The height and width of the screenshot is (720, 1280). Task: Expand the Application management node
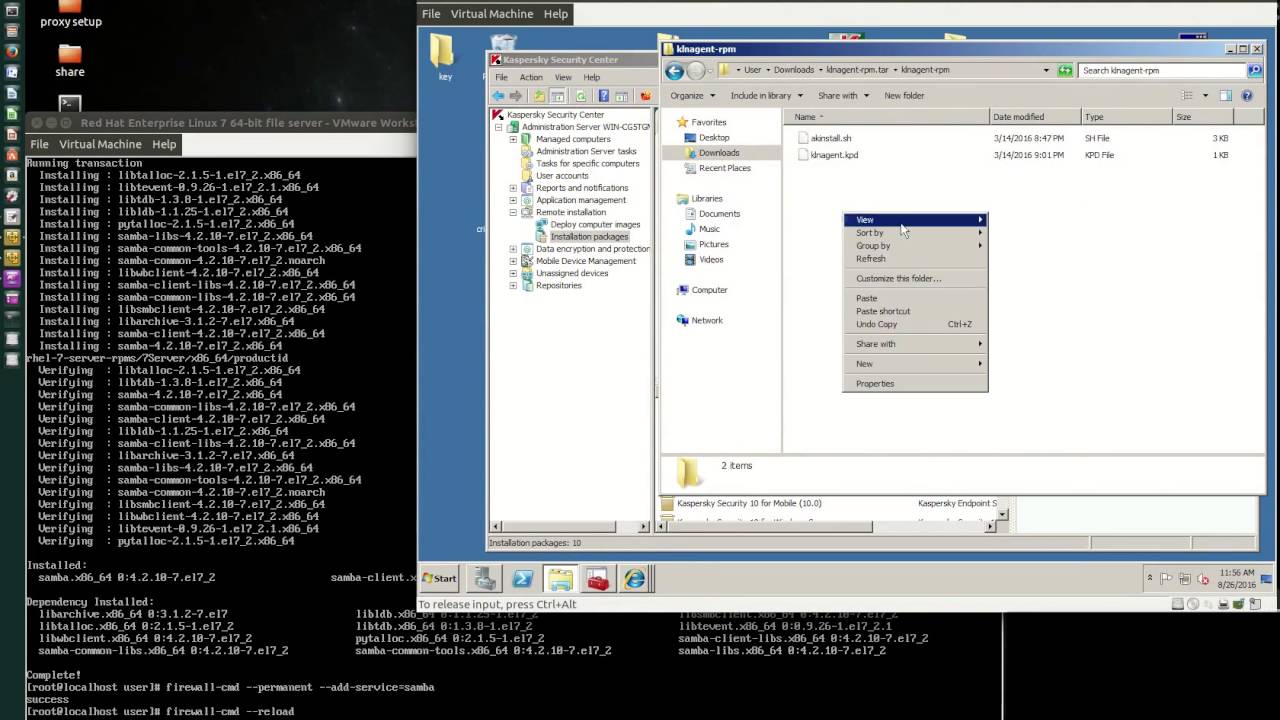point(513,200)
